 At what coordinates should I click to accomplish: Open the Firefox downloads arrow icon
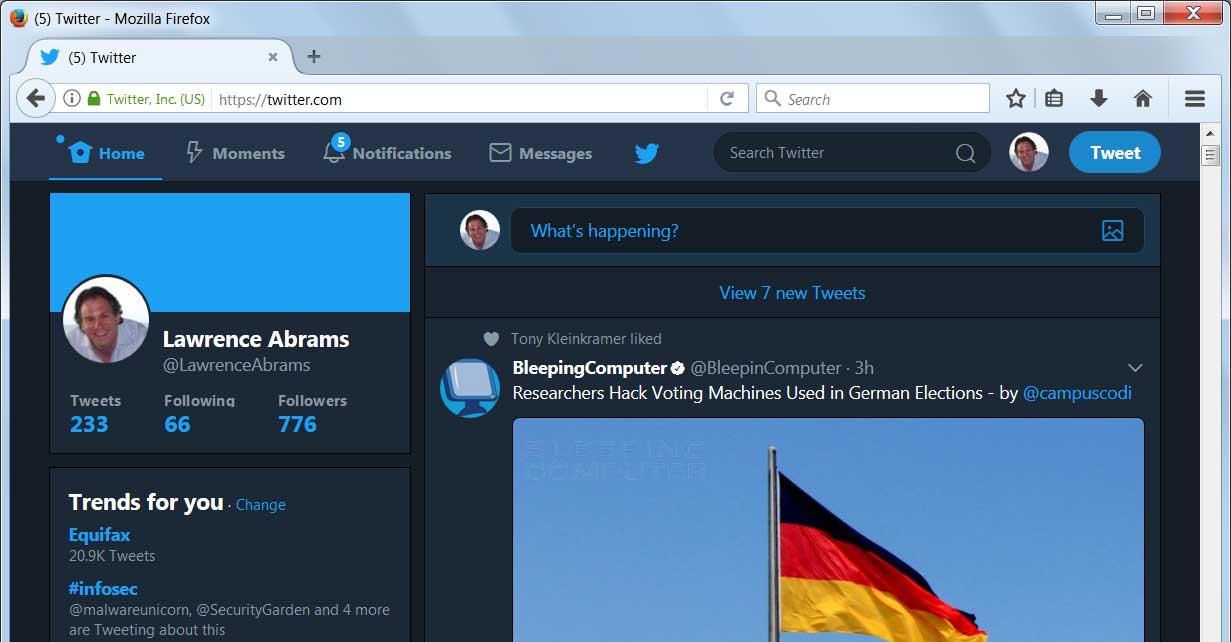pos(1098,98)
